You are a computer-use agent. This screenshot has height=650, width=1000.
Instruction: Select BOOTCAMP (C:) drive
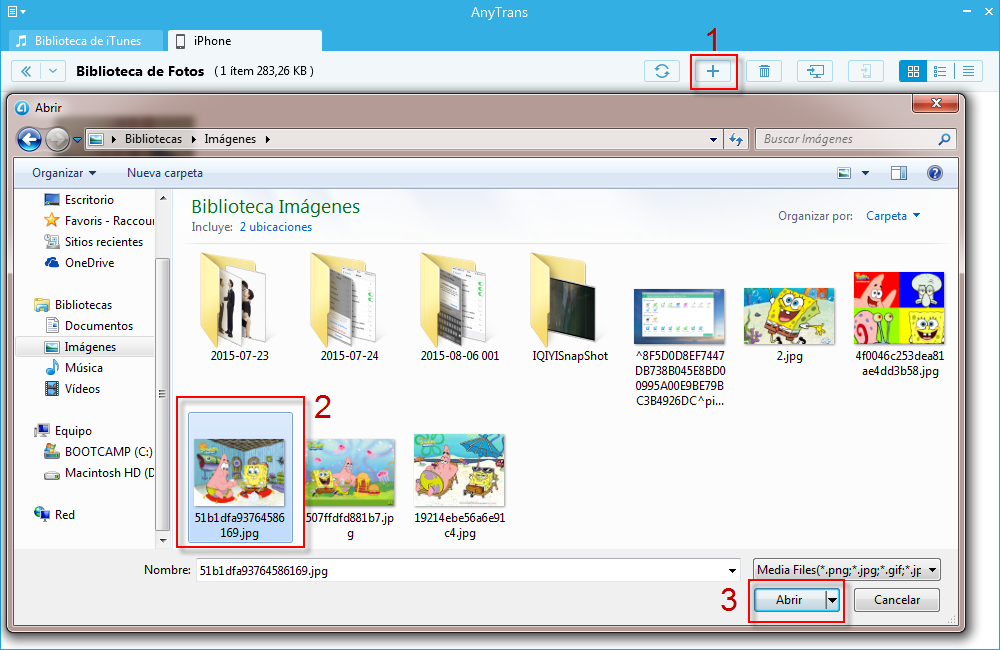tap(98, 452)
